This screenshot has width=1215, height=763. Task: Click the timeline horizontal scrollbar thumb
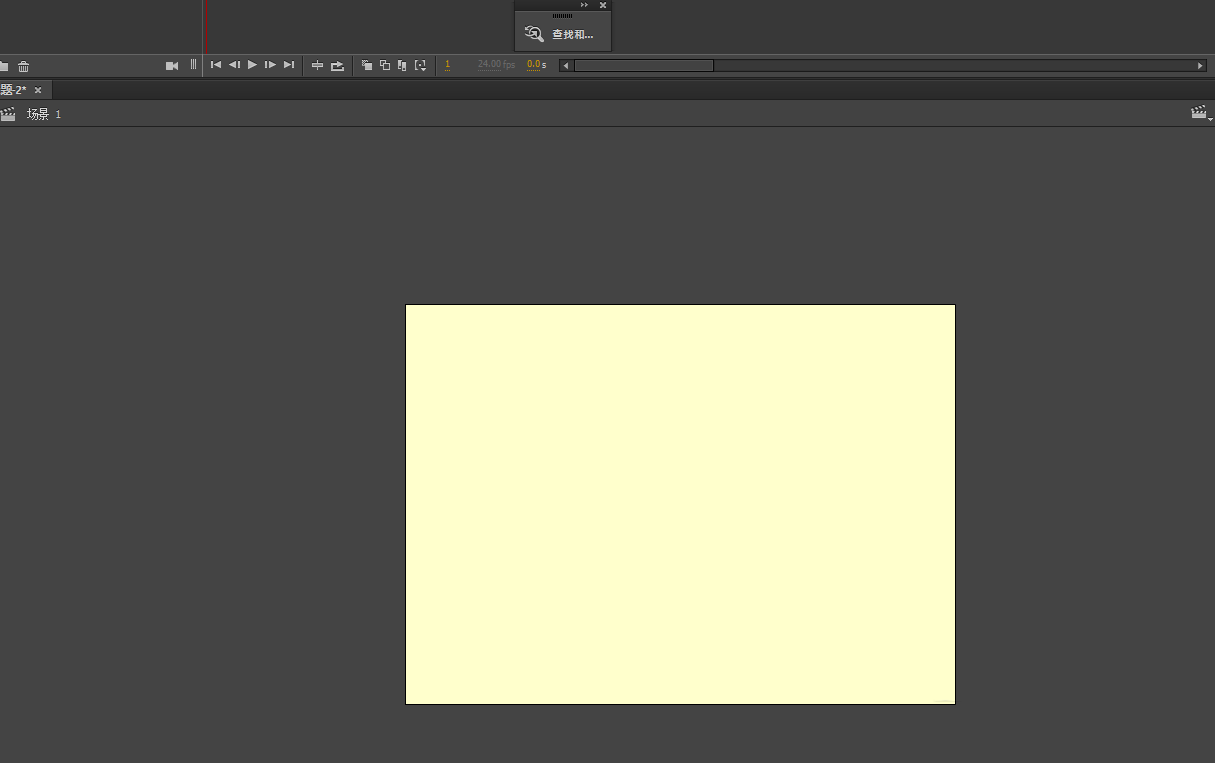[x=643, y=66]
